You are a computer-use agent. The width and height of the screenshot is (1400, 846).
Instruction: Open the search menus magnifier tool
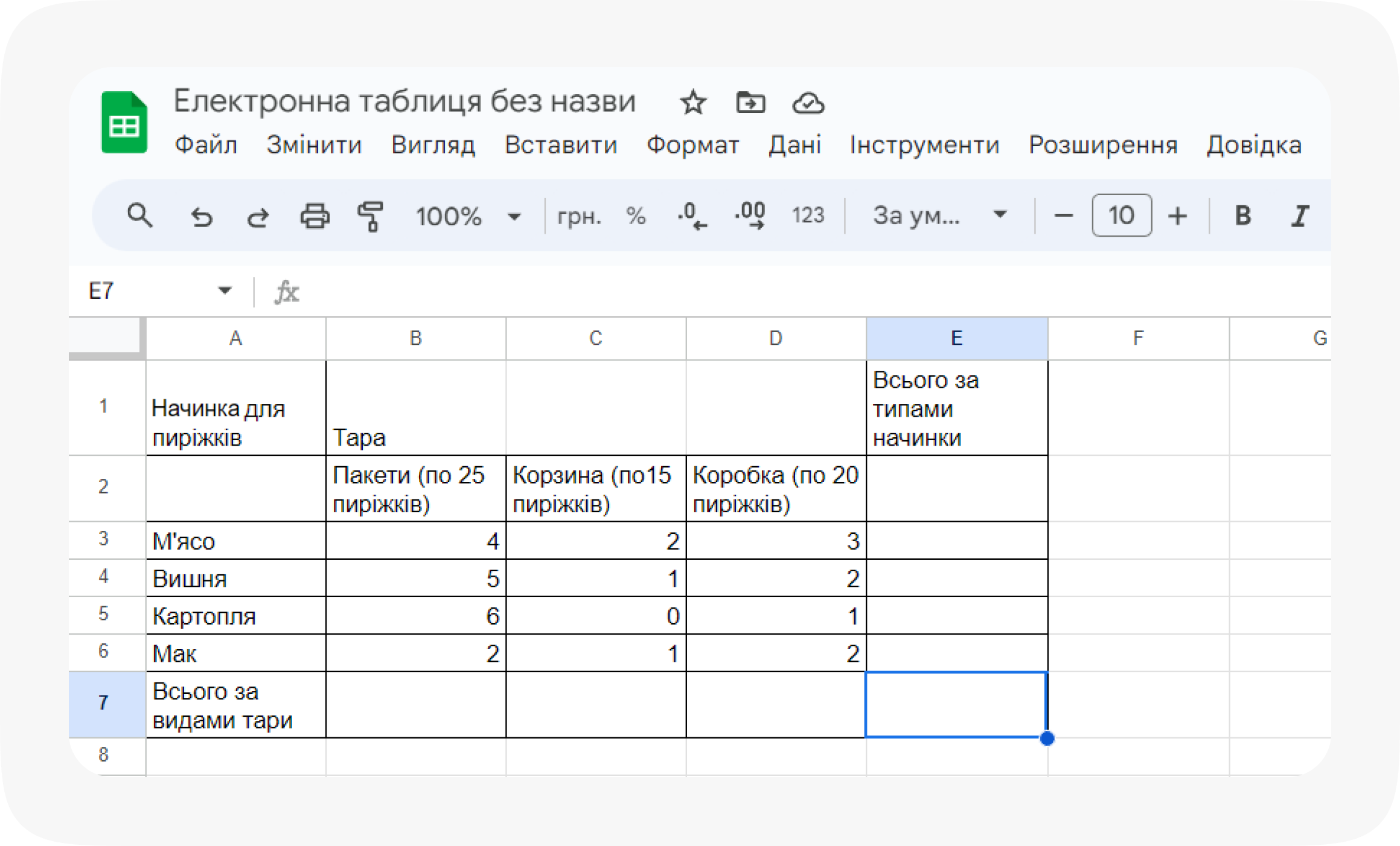pyautogui.click(x=139, y=216)
